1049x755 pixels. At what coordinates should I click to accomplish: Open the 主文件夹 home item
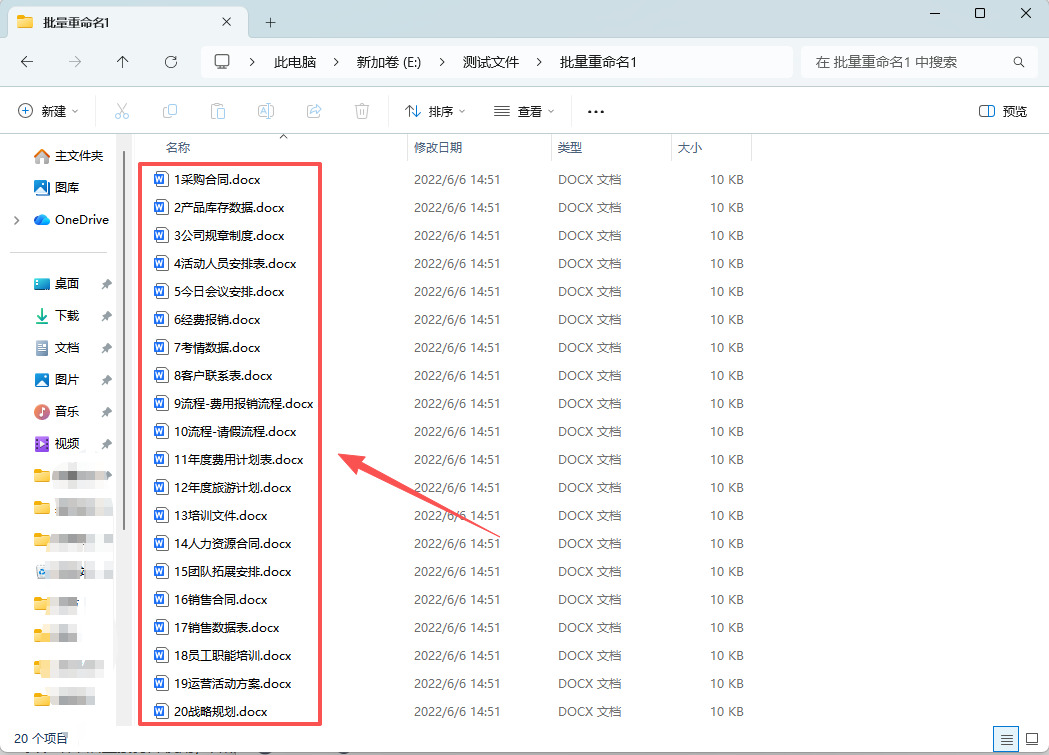68,156
